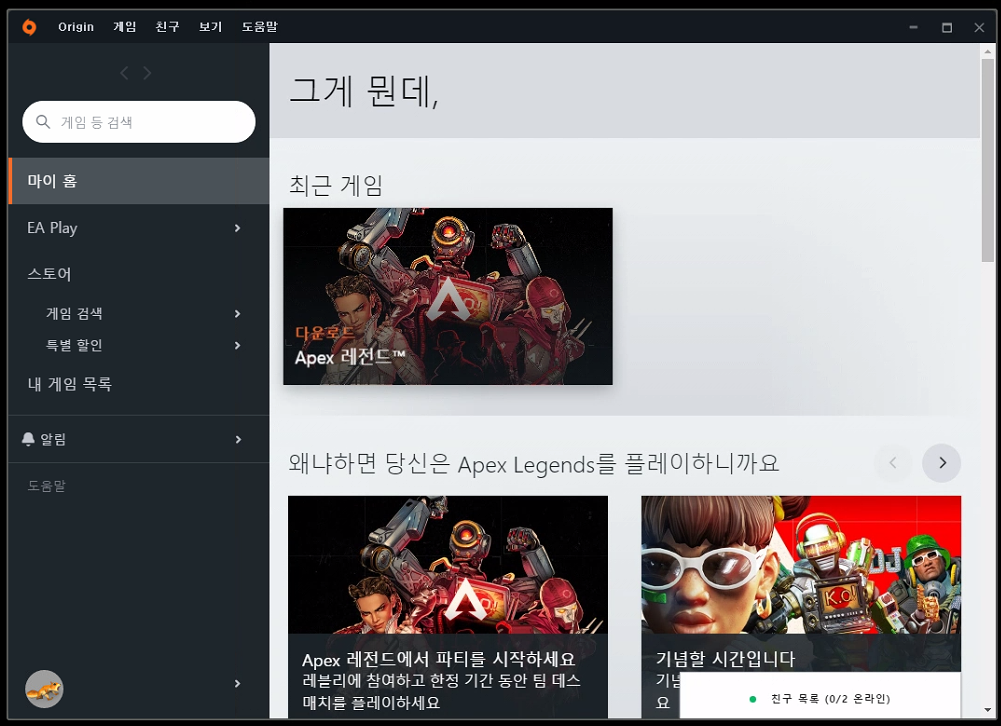The image size is (1001, 726).
Task: Open the 게임 menu
Action: [x=124, y=27]
